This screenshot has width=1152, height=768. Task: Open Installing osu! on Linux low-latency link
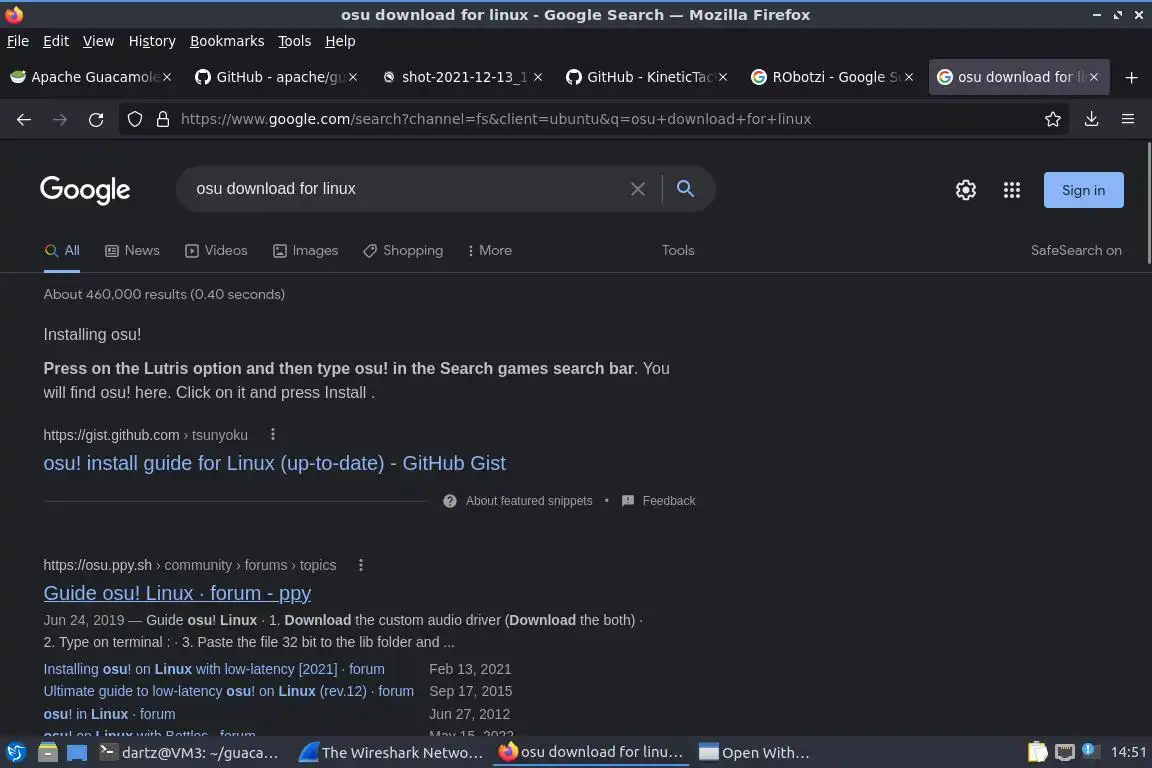pos(214,669)
